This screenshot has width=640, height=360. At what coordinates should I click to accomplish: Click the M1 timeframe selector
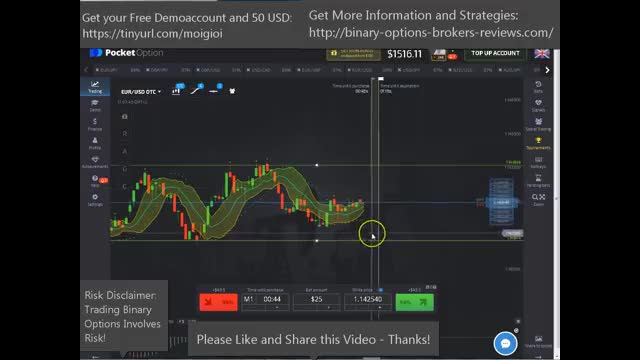point(248,299)
